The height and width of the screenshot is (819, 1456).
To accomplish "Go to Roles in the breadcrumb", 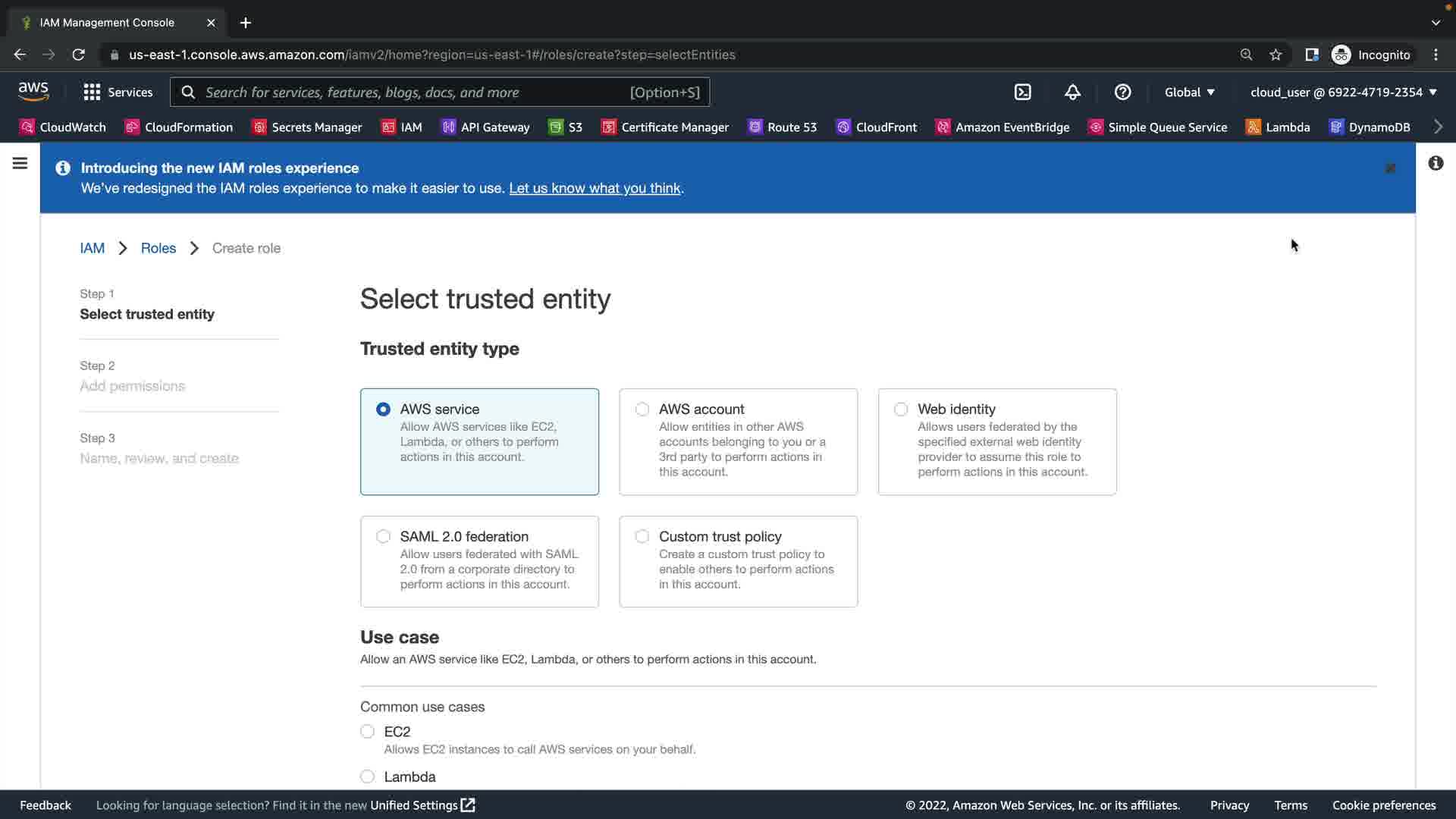I will (x=158, y=248).
